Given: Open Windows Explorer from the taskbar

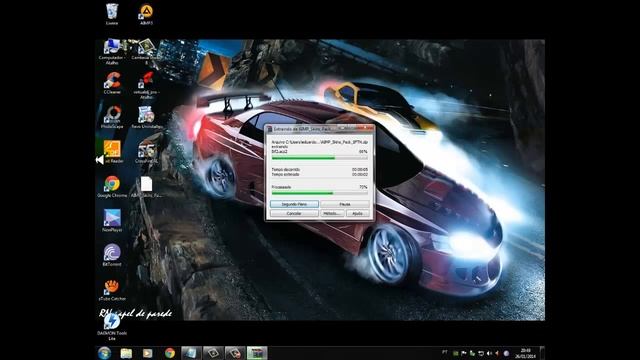Looking at the screenshot, I should [x=126, y=353].
